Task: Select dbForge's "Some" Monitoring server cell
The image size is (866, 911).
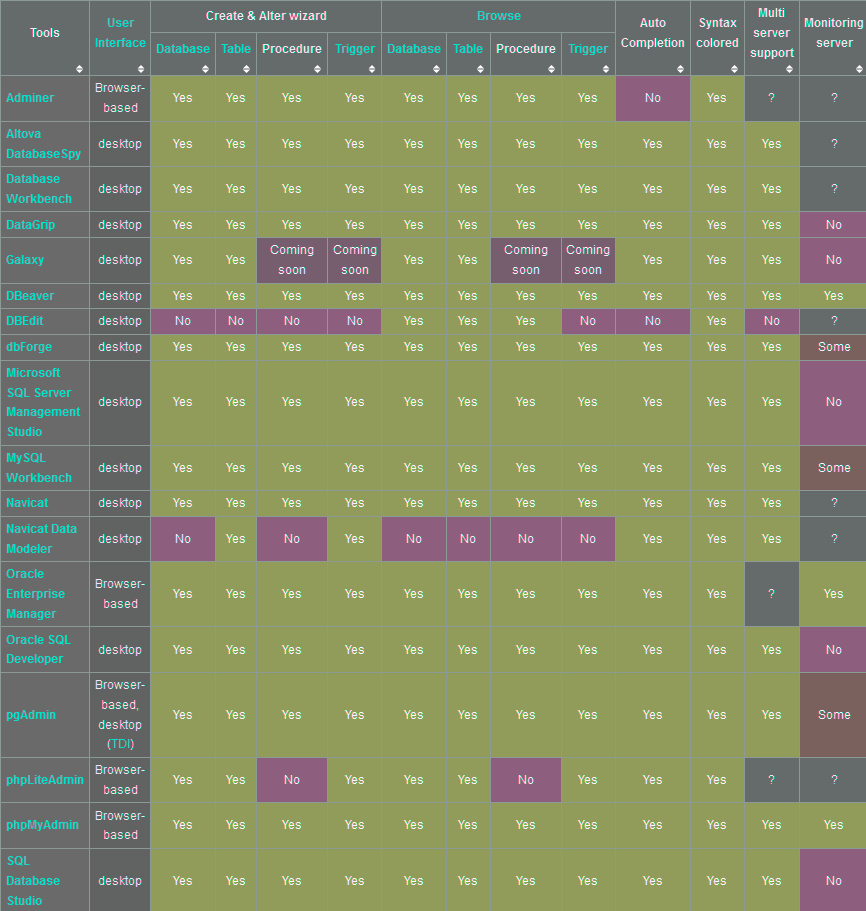Action: coord(833,347)
